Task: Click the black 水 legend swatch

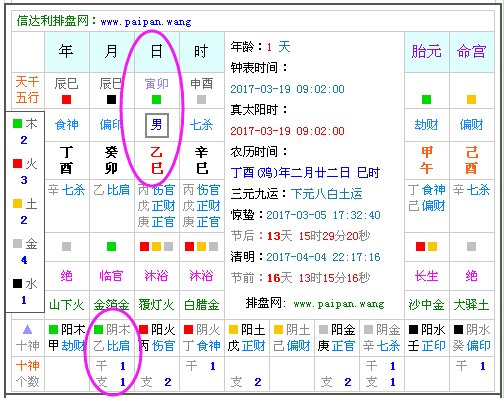Action: coord(17,283)
